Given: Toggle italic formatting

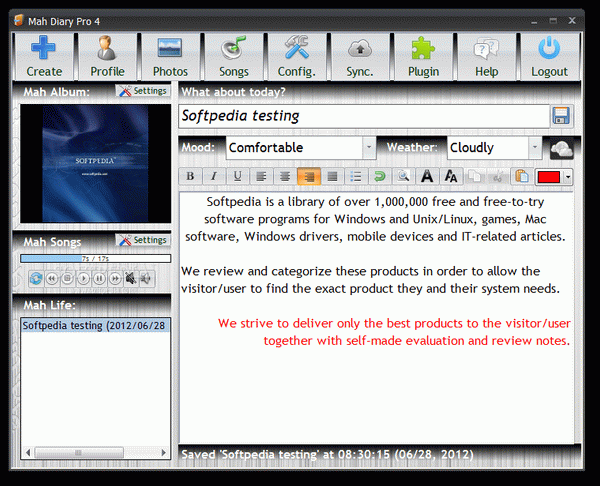Looking at the screenshot, I should (214, 176).
